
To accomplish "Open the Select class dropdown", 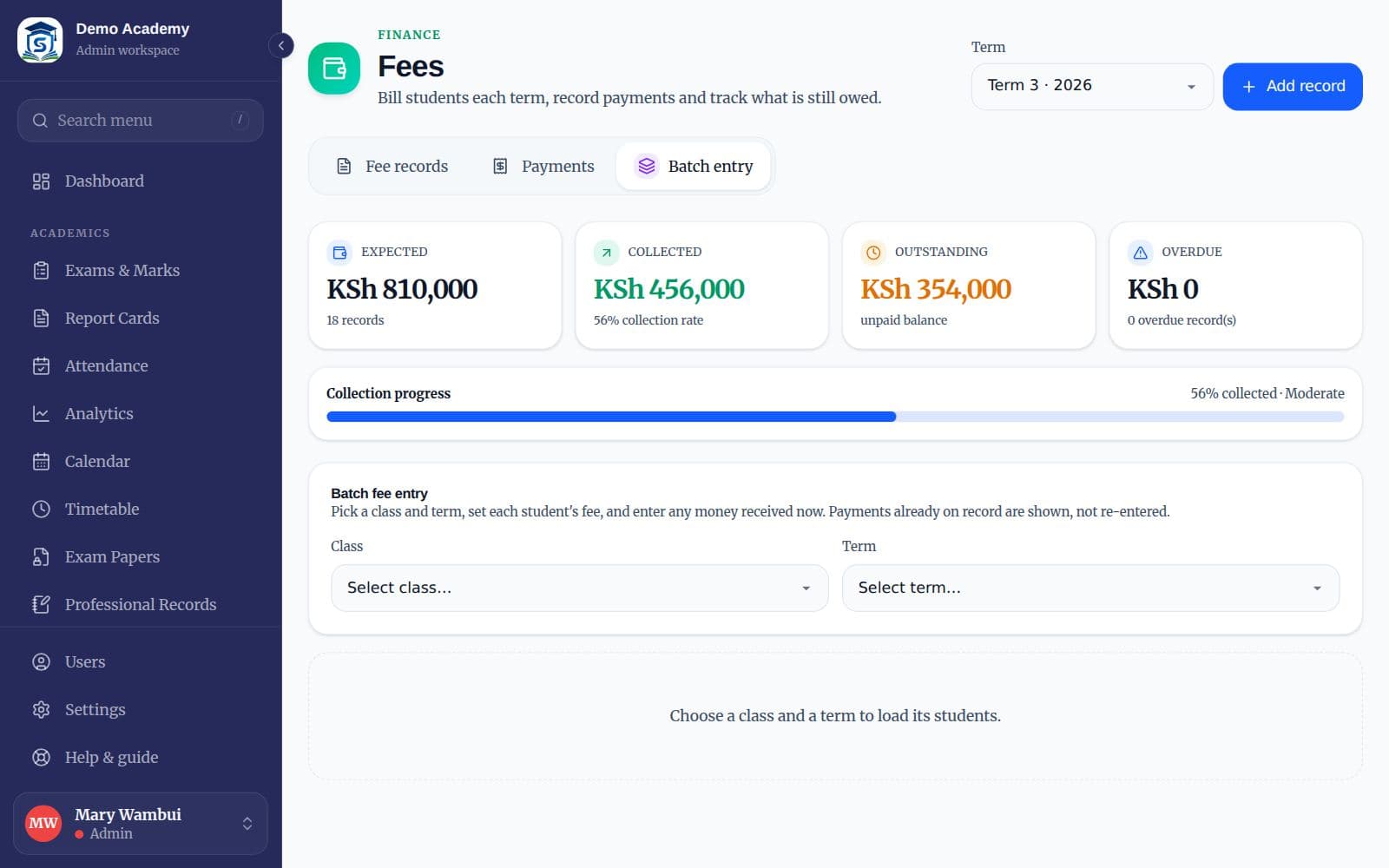I will click(579, 588).
